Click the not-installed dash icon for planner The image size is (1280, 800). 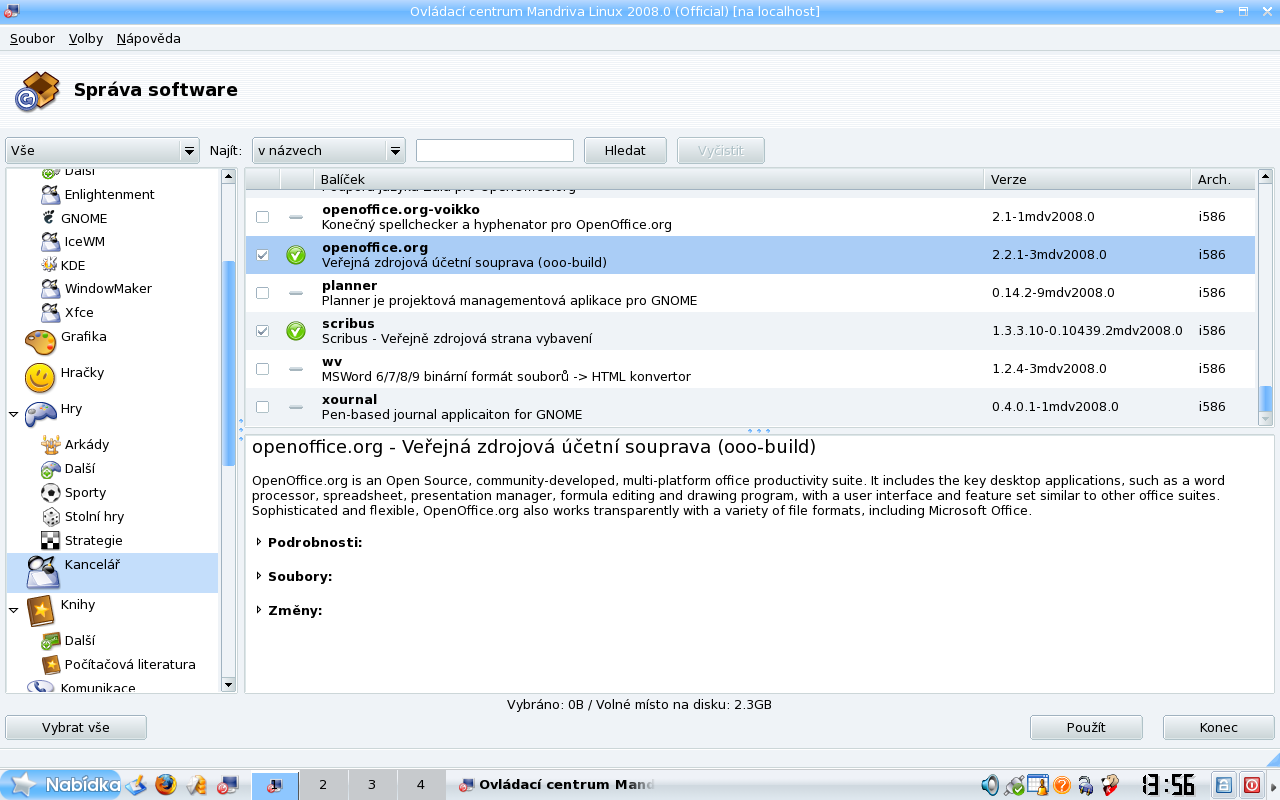[x=295, y=293]
